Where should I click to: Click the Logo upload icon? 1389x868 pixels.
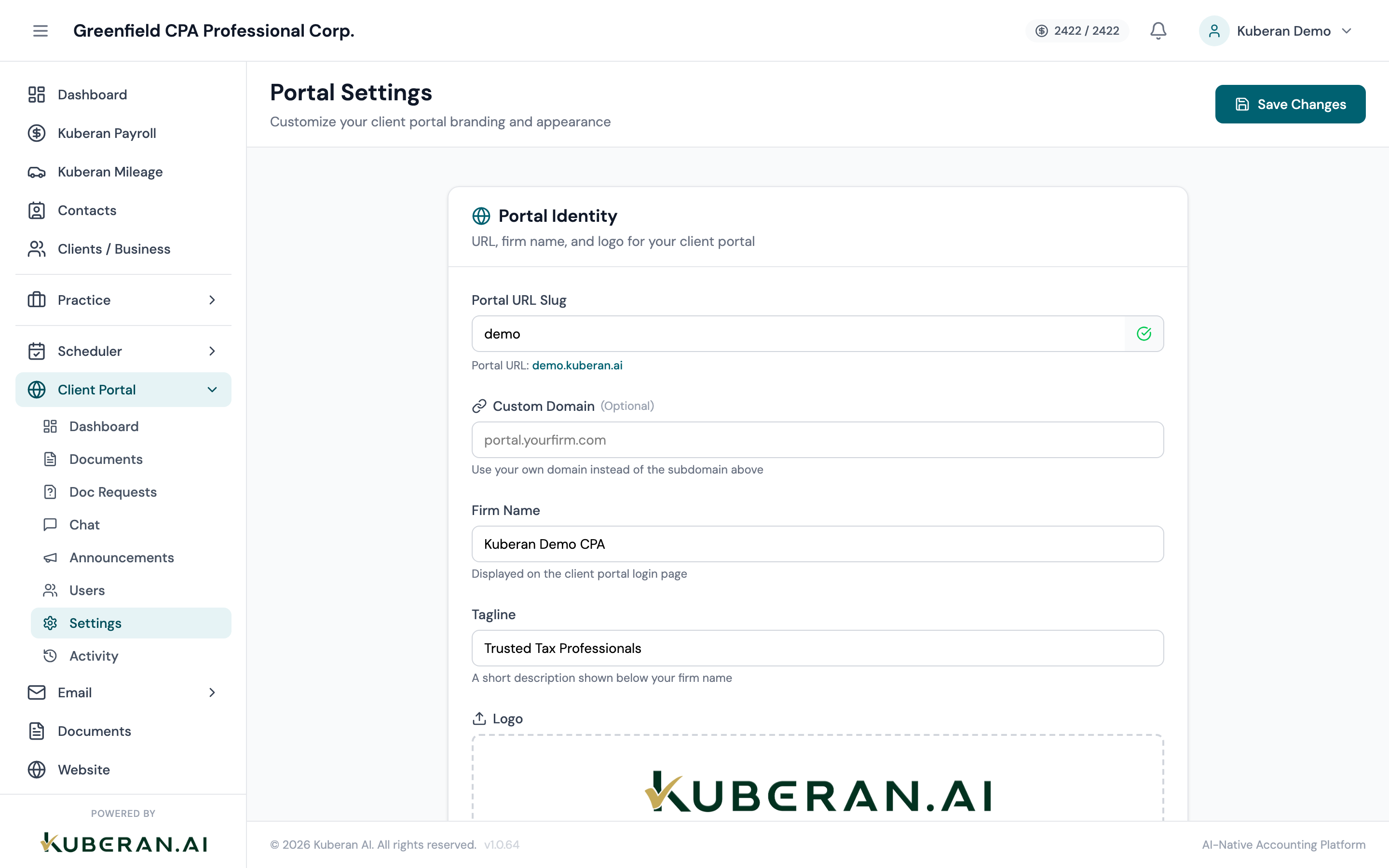point(479,718)
